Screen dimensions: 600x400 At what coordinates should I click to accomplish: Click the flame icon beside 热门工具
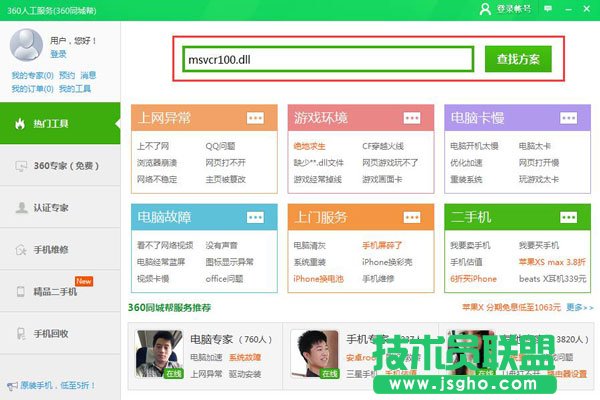20,123
